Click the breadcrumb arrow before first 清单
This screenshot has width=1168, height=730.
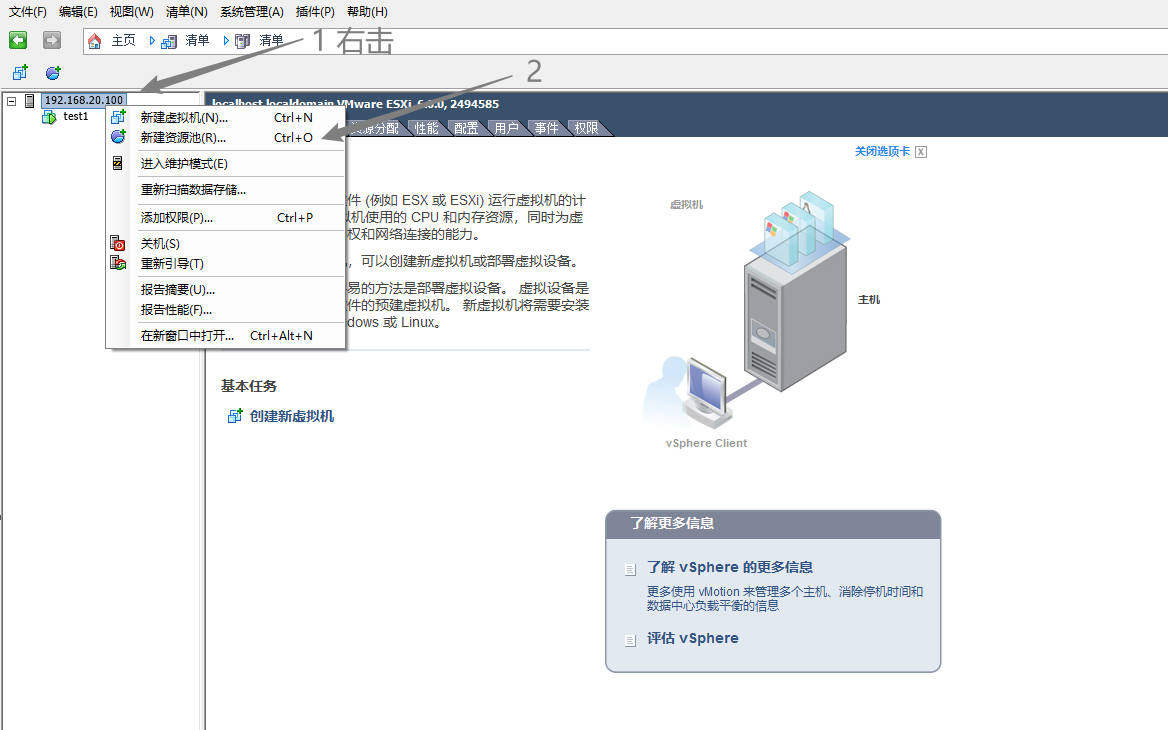click(x=151, y=41)
